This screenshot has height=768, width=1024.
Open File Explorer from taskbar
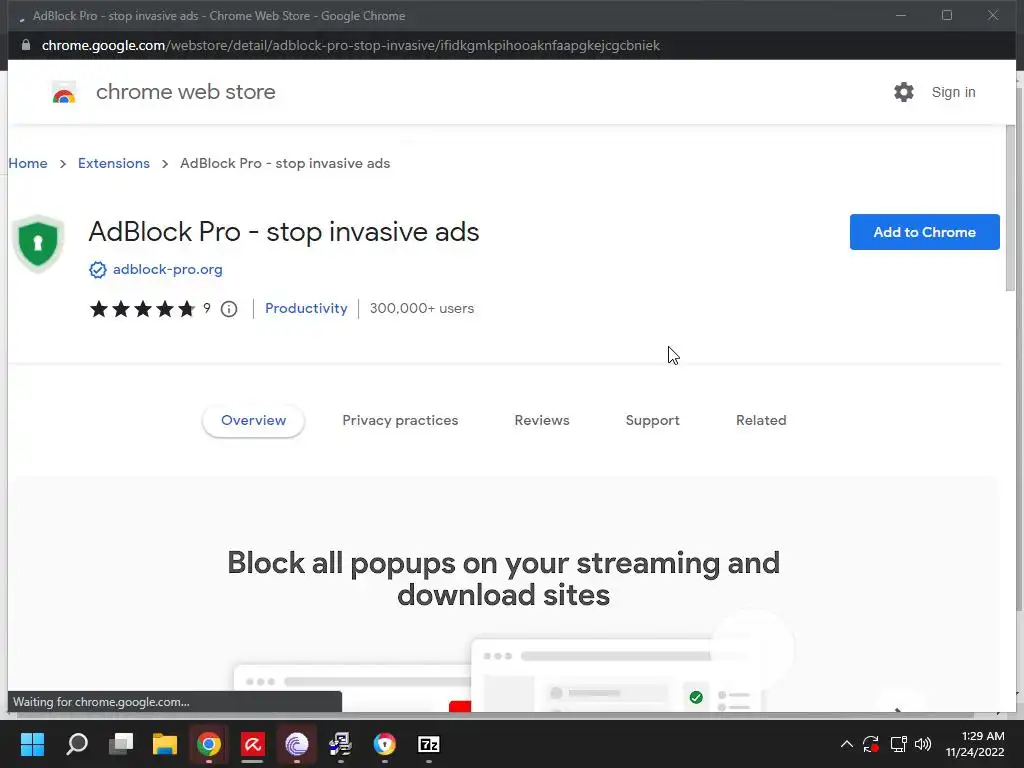click(x=165, y=744)
